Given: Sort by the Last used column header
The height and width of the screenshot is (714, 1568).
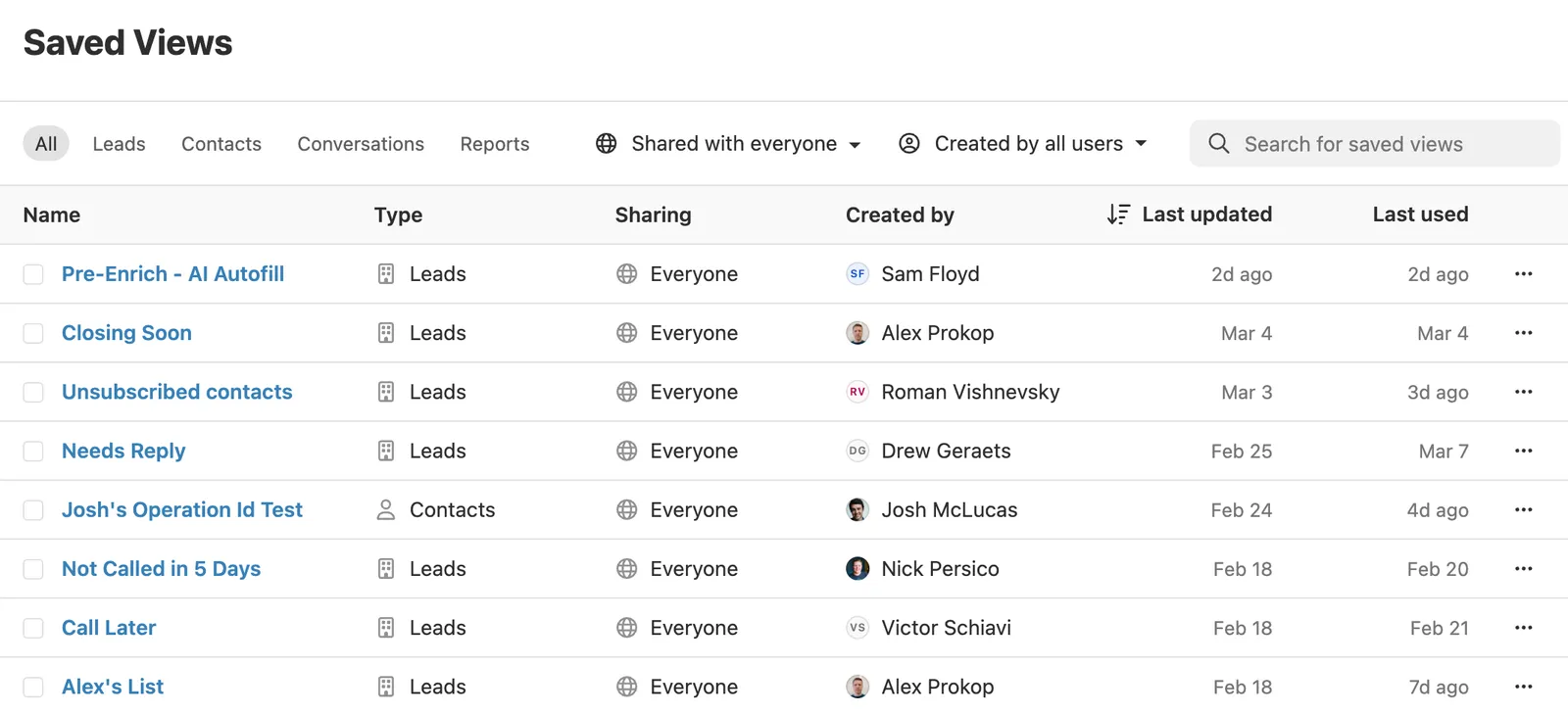Looking at the screenshot, I should tap(1420, 214).
